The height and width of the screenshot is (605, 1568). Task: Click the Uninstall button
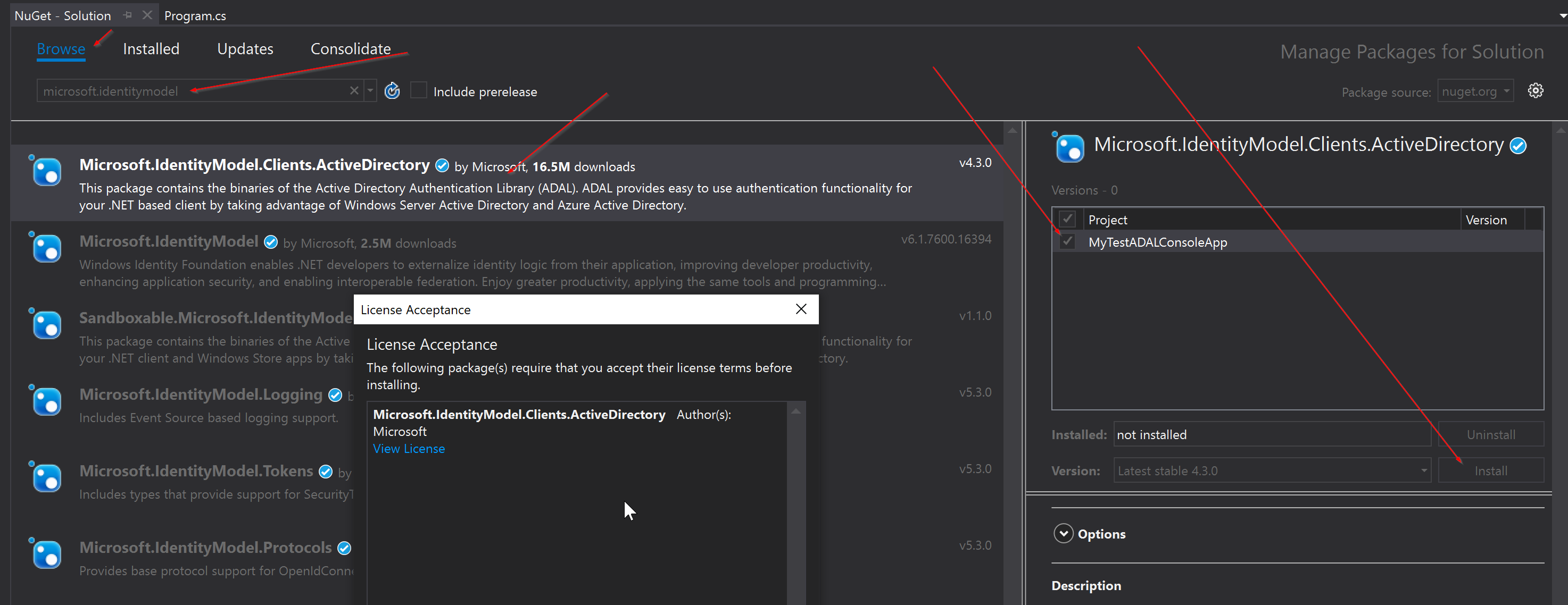(1491, 434)
